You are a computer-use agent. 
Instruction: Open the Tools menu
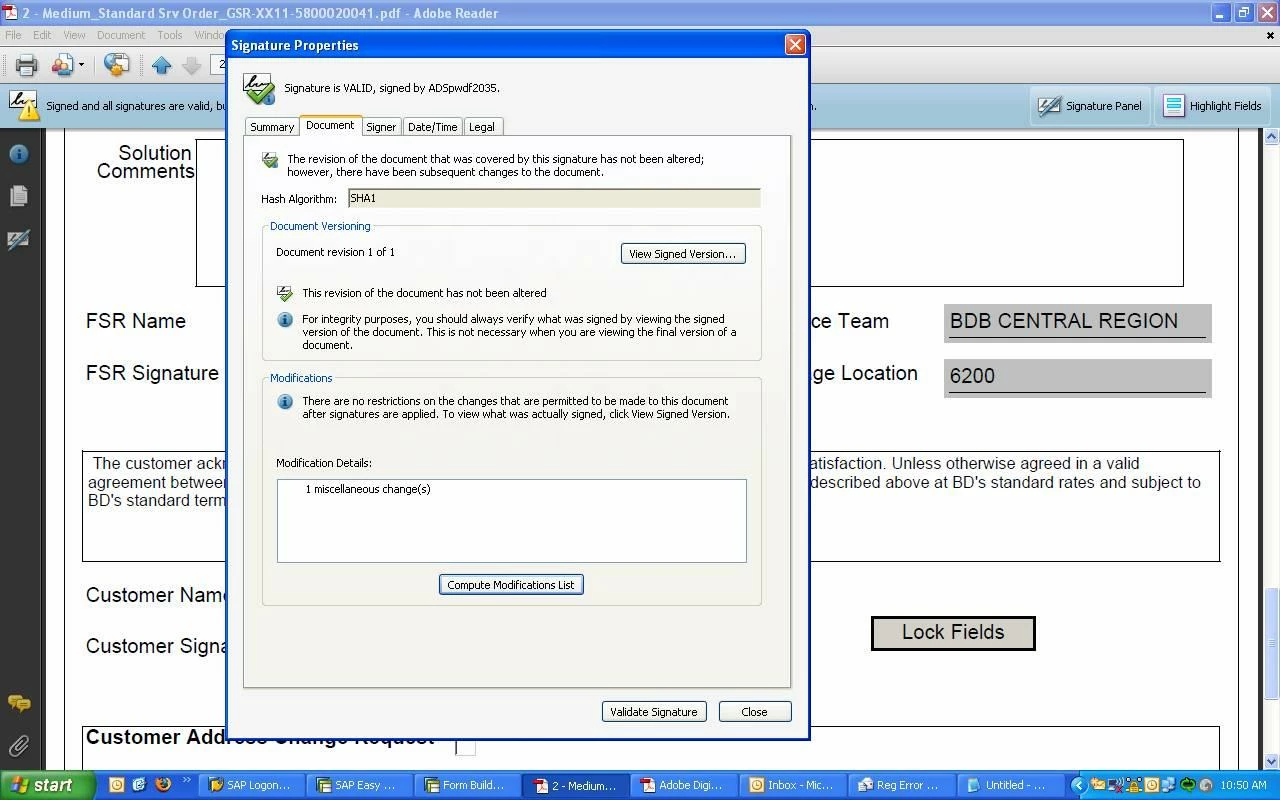[x=170, y=35]
